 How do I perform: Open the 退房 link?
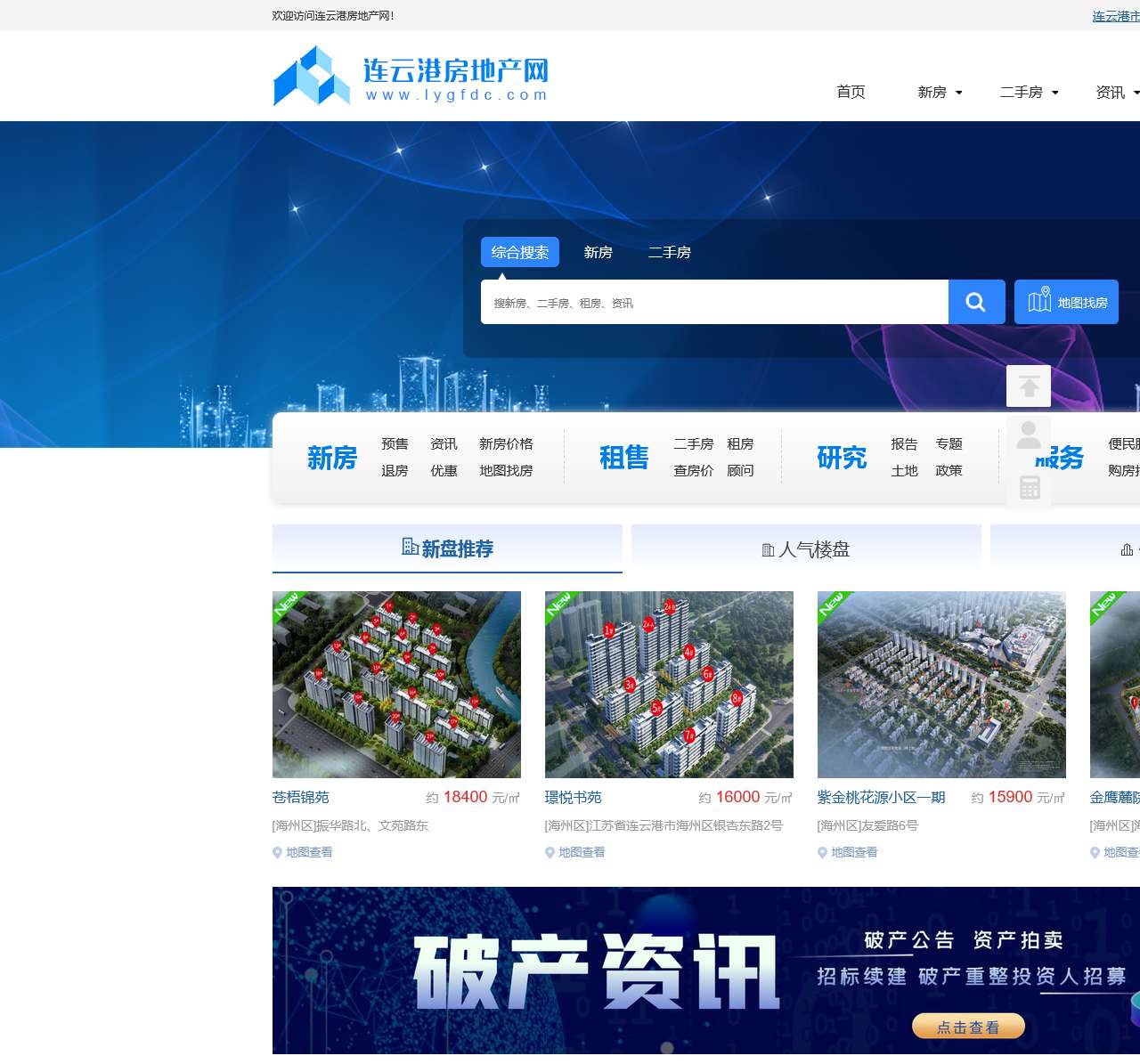[x=395, y=470]
